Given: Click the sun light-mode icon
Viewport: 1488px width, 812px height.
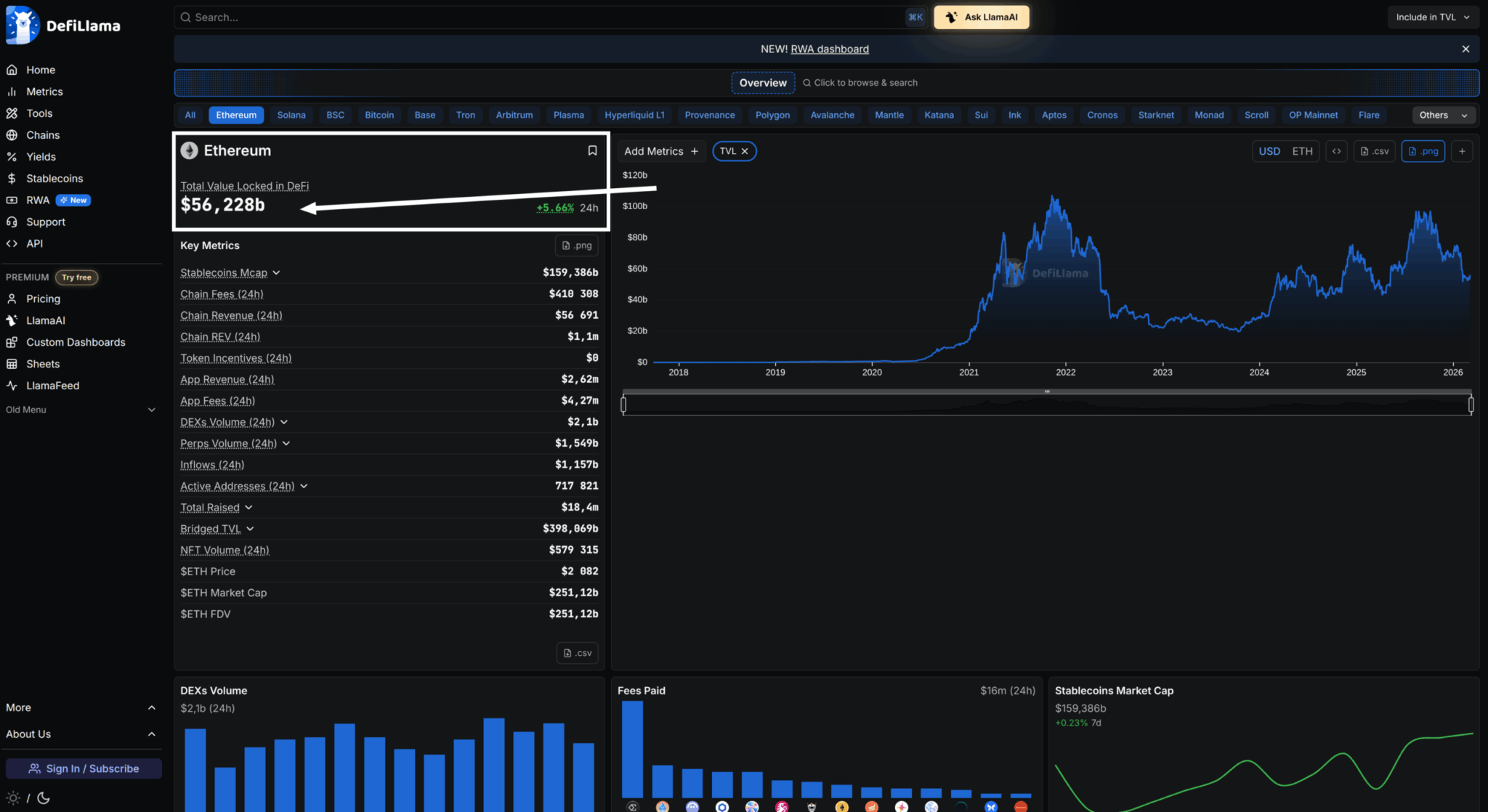Looking at the screenshot, I should (x=13, y=797).
